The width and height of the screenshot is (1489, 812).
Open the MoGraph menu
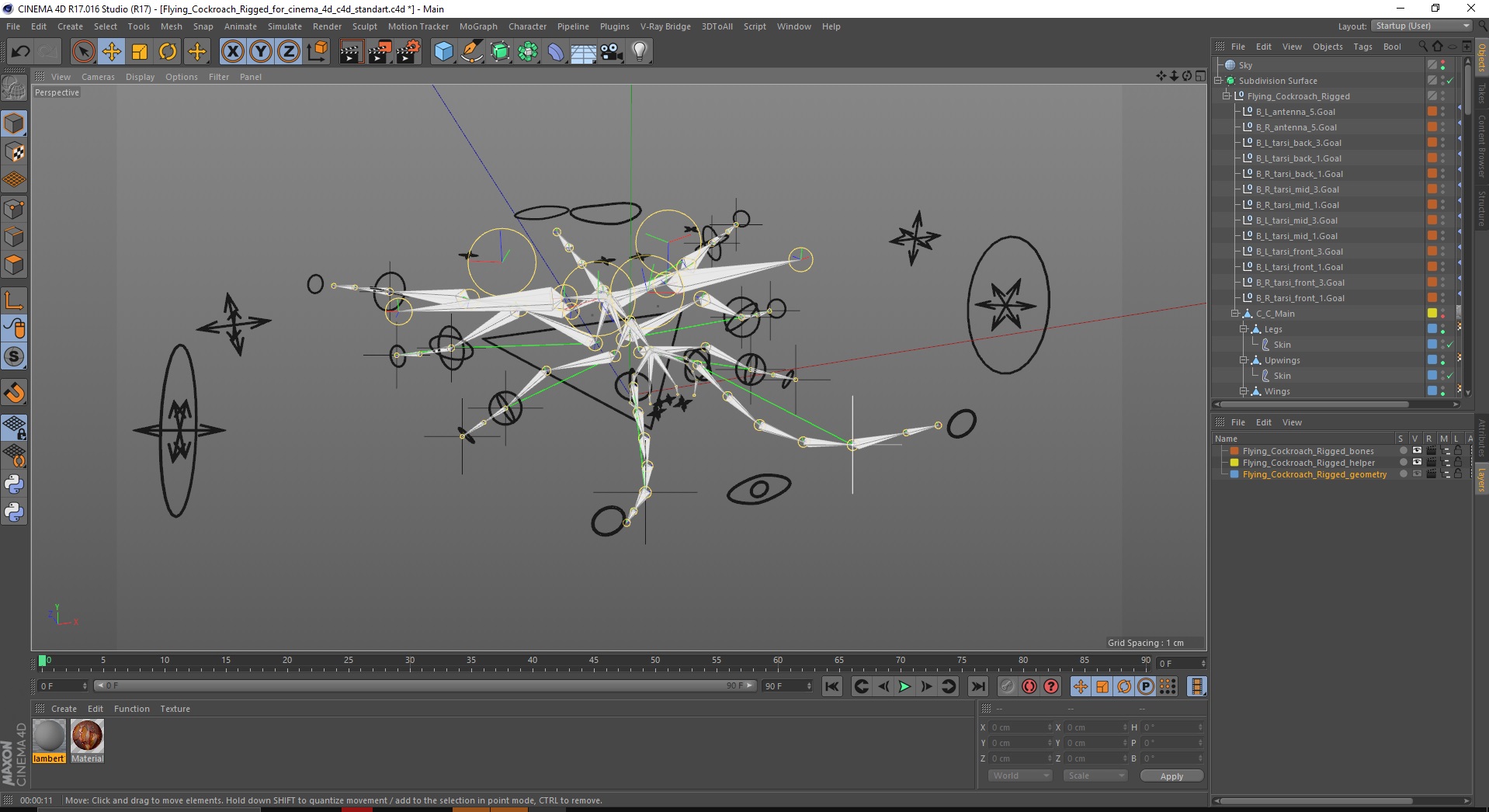pos(478,26)
